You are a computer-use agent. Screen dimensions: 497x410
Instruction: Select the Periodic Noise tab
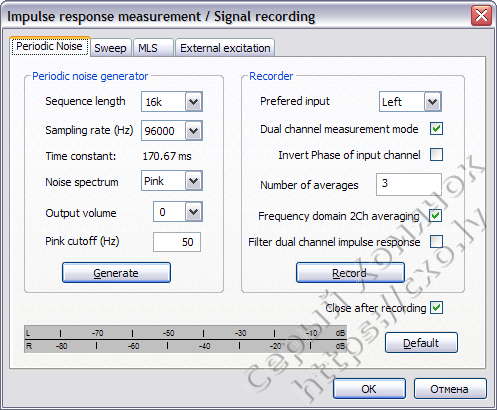[49, 46]
